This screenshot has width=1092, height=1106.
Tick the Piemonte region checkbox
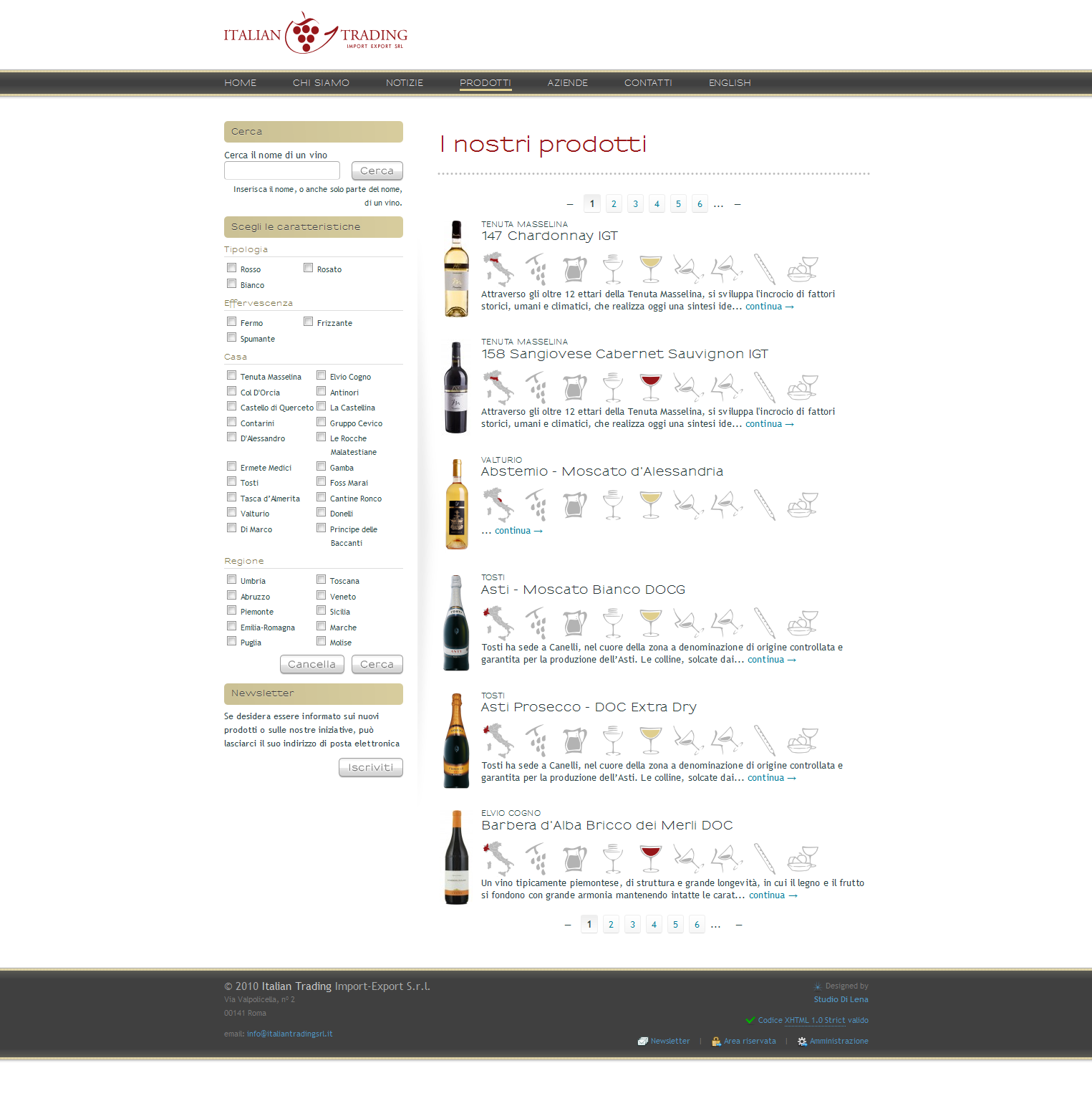click(x=231, y=610)
